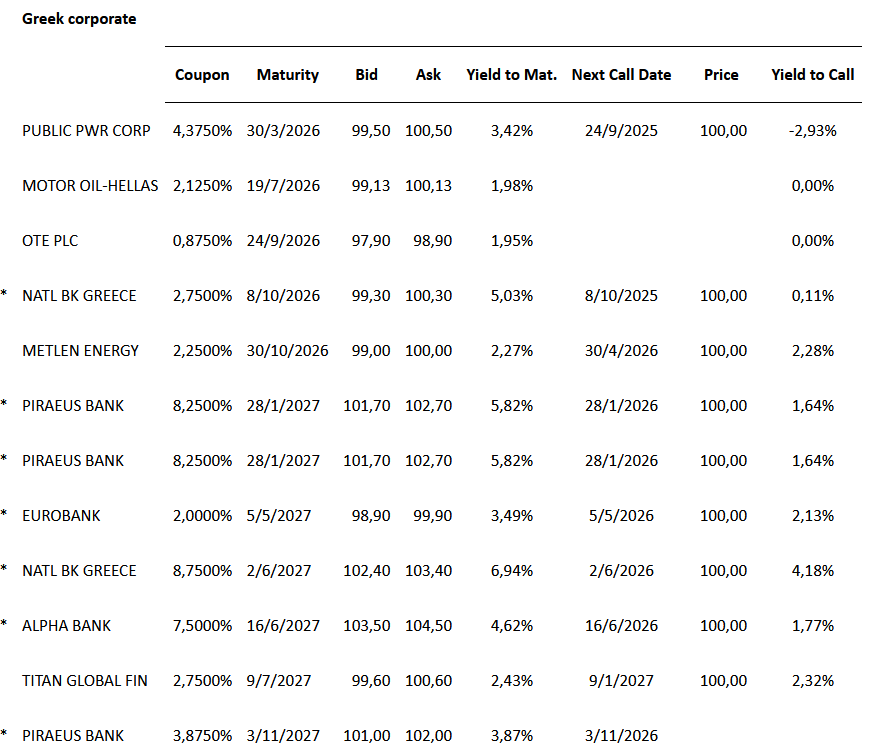
Task: Click the Coupon column header
Action: coord(202,75)
